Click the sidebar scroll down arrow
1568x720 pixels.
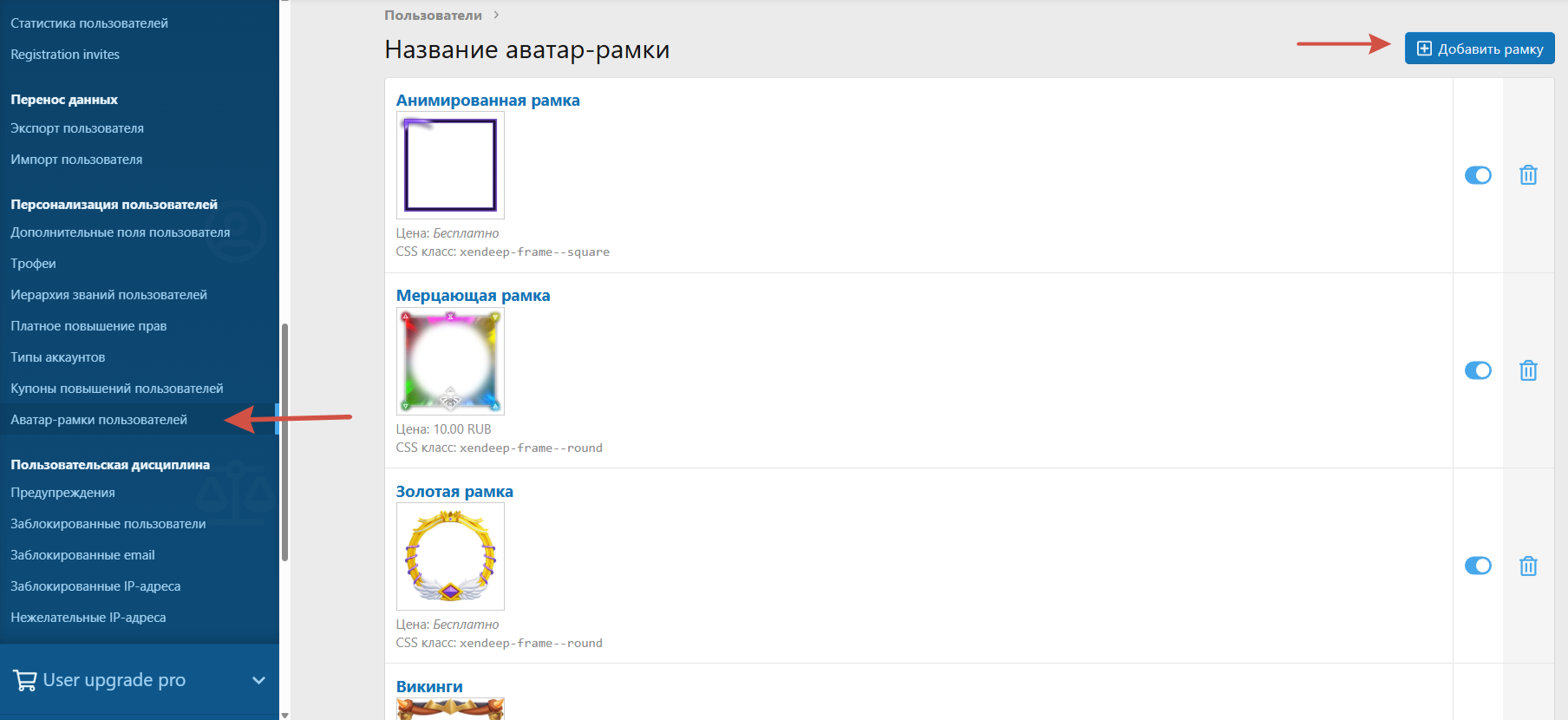click(284, 714)
